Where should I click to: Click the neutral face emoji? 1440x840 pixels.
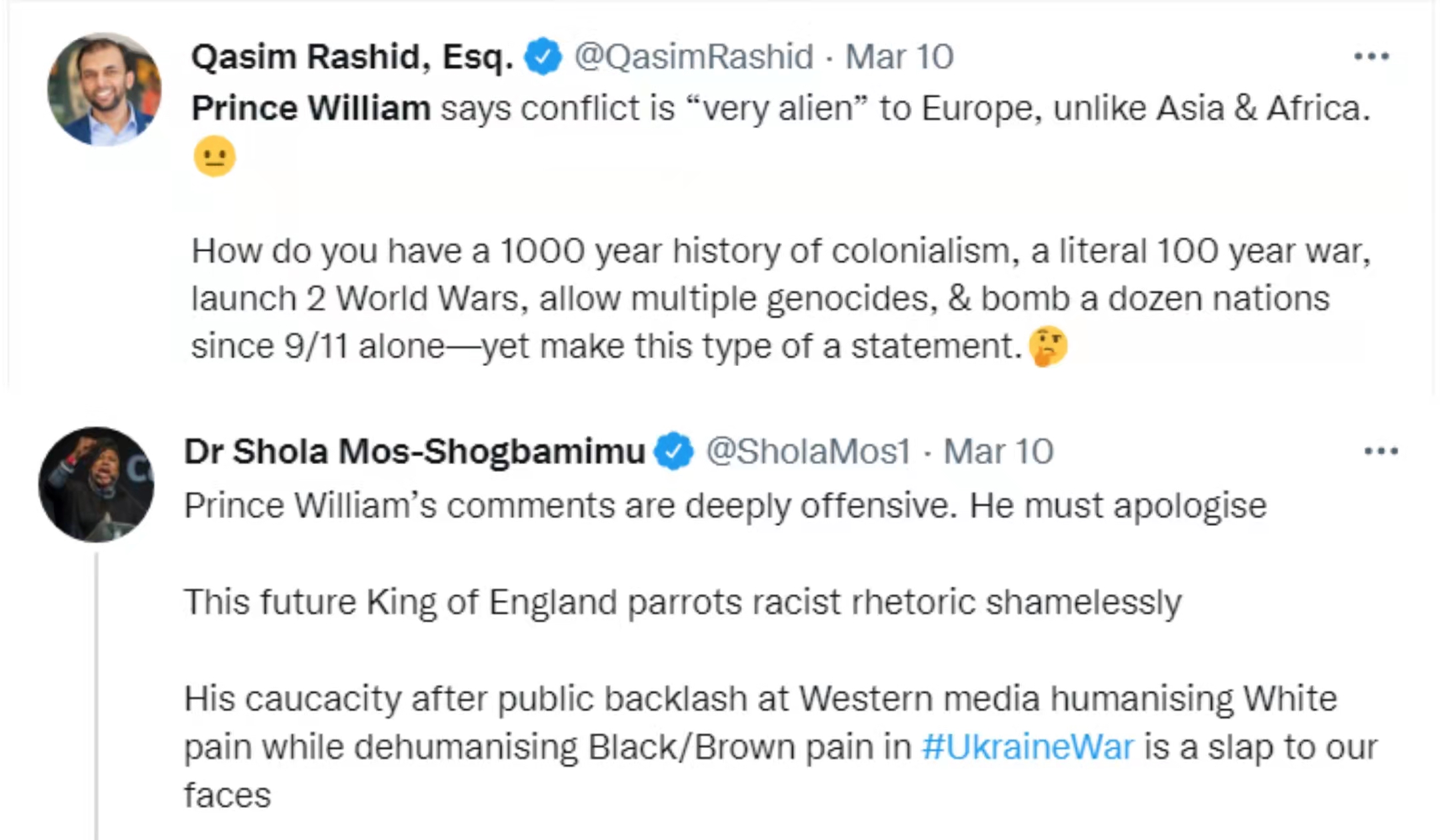coord(214,157)
